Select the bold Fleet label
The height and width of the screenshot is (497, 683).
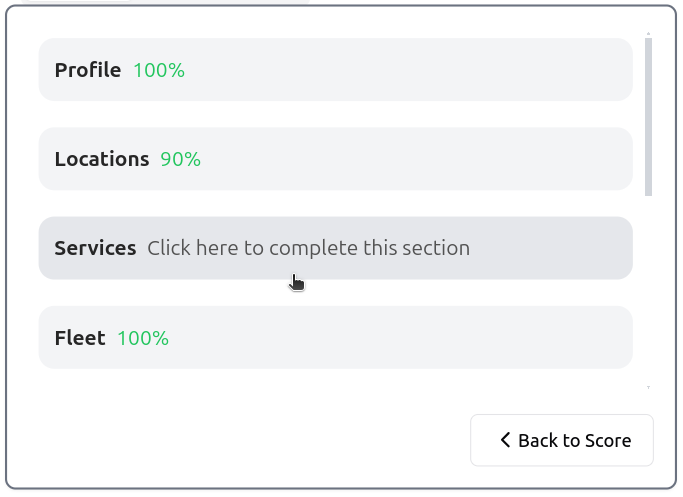tap(80, 338)
